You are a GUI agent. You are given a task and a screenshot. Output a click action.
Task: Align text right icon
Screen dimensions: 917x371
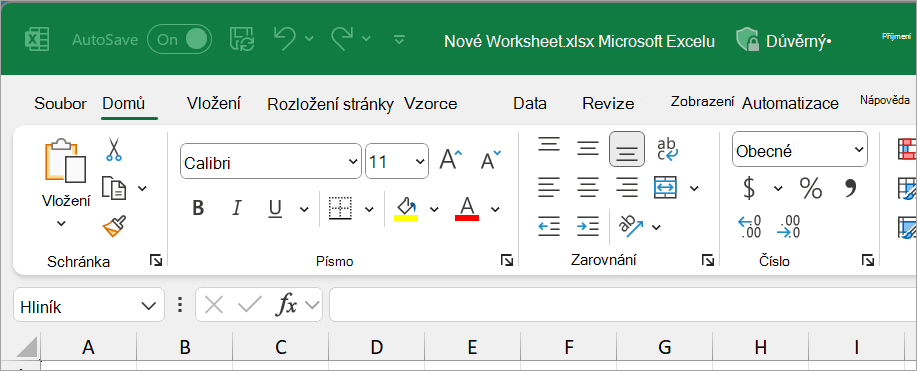[x=627, y=187]
